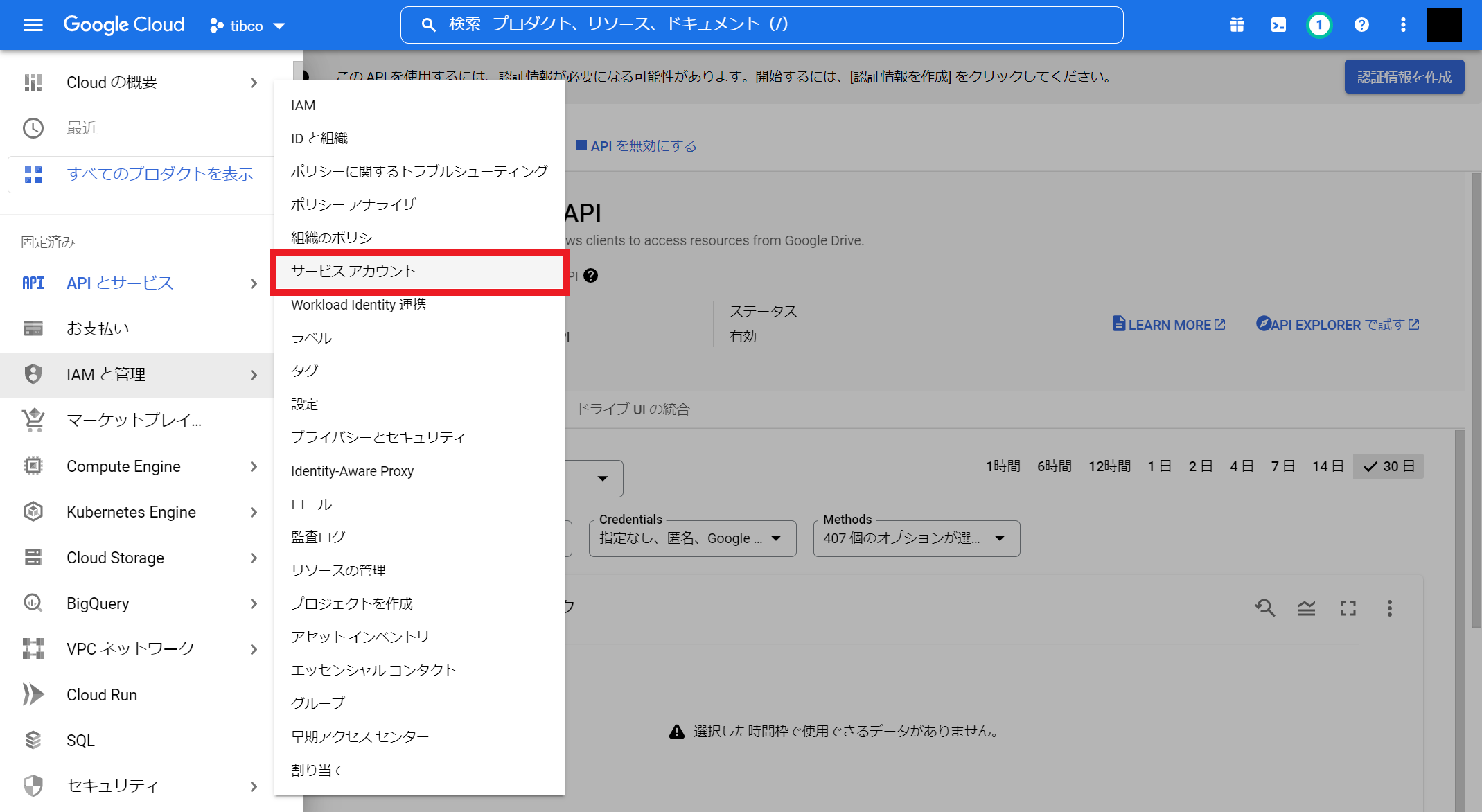This screenshot has height=812, width=1482.
Task: Expand Kubernetes Engine submenu chevron
Action: (254, 512)
